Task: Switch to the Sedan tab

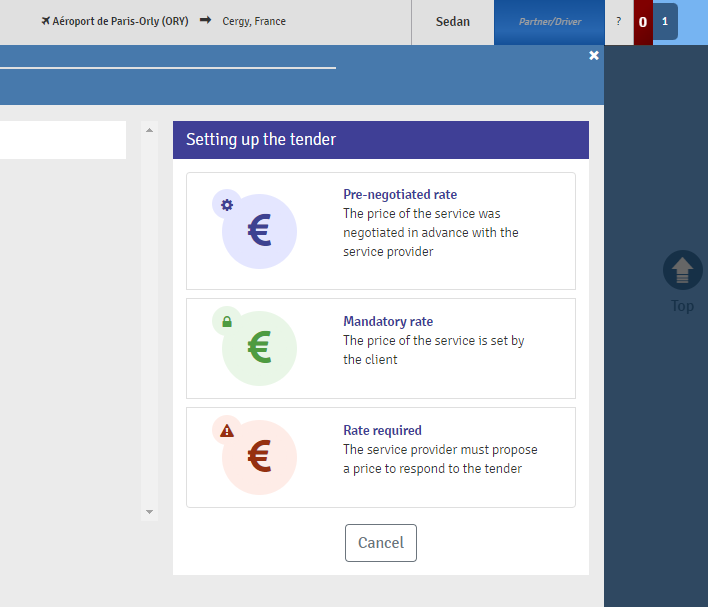Action: [x=453, y=22]
